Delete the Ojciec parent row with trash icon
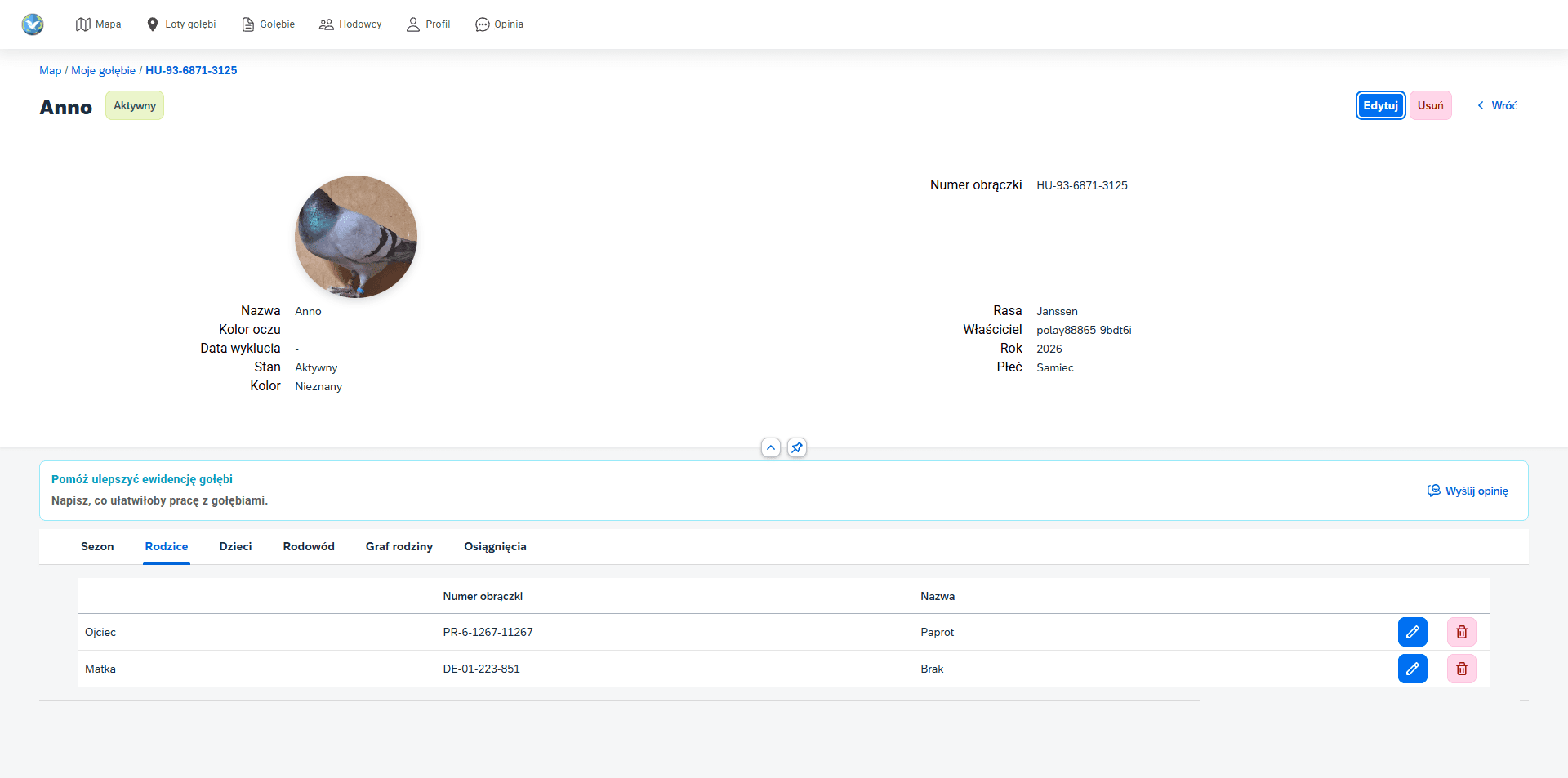Viewport: 1568px width, 778px height. click(1462, 632)
